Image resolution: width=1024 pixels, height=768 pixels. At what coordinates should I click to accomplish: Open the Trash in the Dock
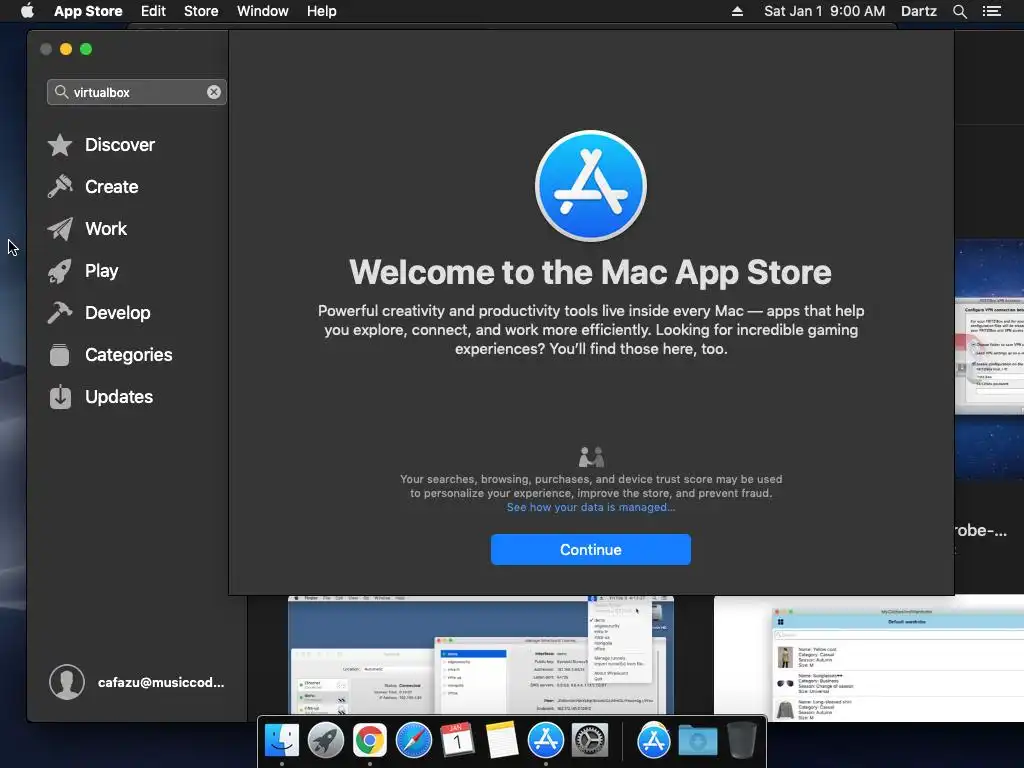(741, 741)
